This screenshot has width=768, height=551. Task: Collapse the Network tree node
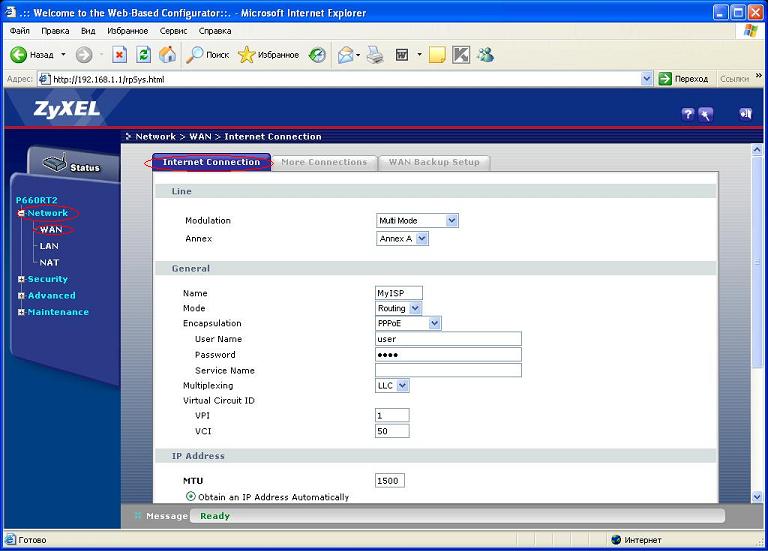pos(21,213)
